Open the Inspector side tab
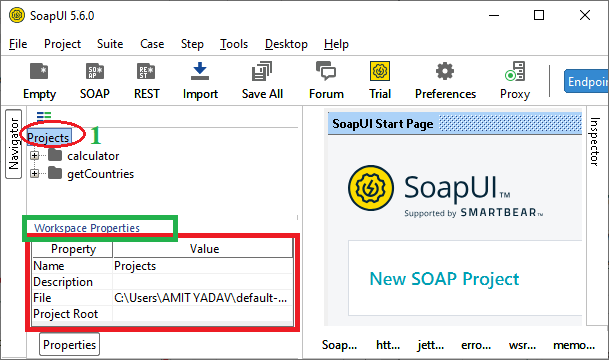The width and height of the screenshot is (609, 361). pos(595,141)
